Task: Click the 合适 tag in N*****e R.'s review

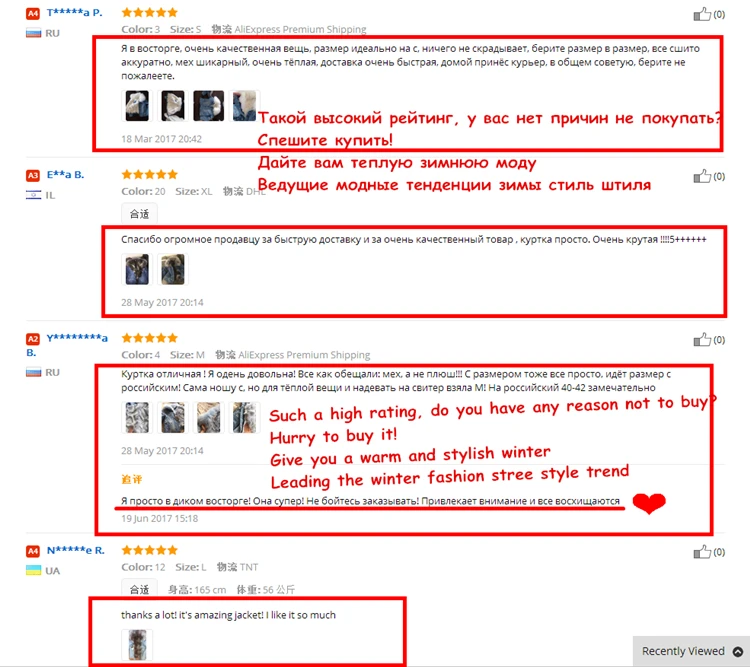Action: [139, 589]
